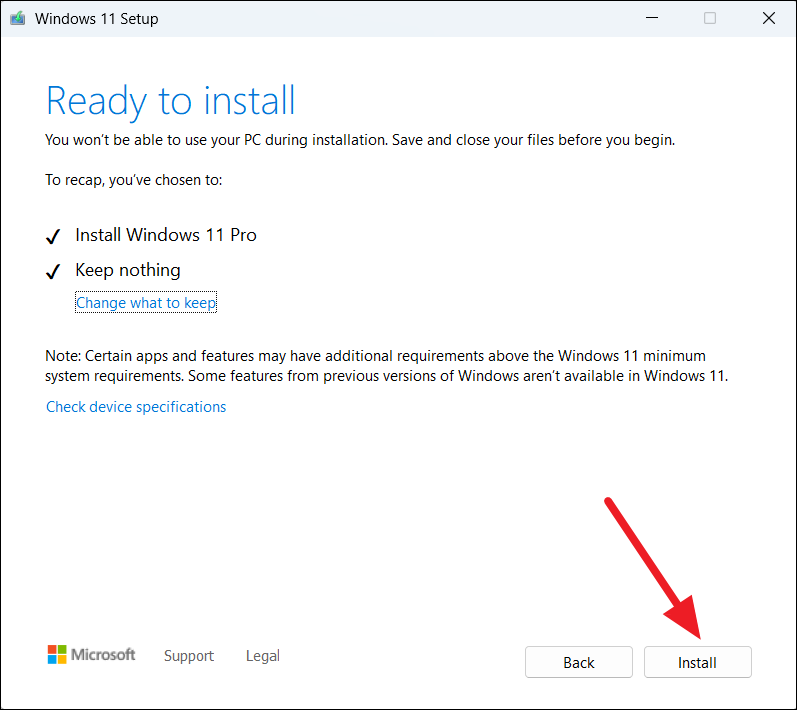Select the Keep nothing text
The width and height of the screenshot is (797, 710).
pyautogui.click(x=128, y=270)
